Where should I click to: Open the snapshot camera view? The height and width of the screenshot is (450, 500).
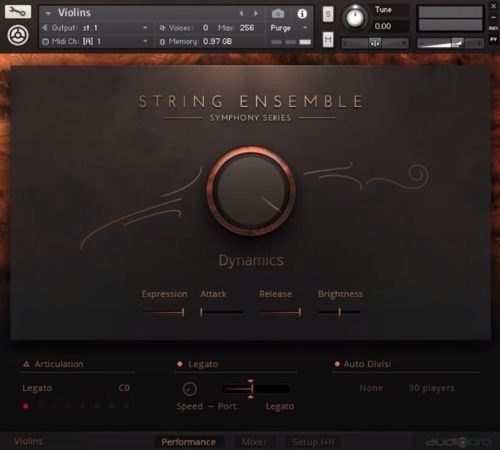click(278, 13)
